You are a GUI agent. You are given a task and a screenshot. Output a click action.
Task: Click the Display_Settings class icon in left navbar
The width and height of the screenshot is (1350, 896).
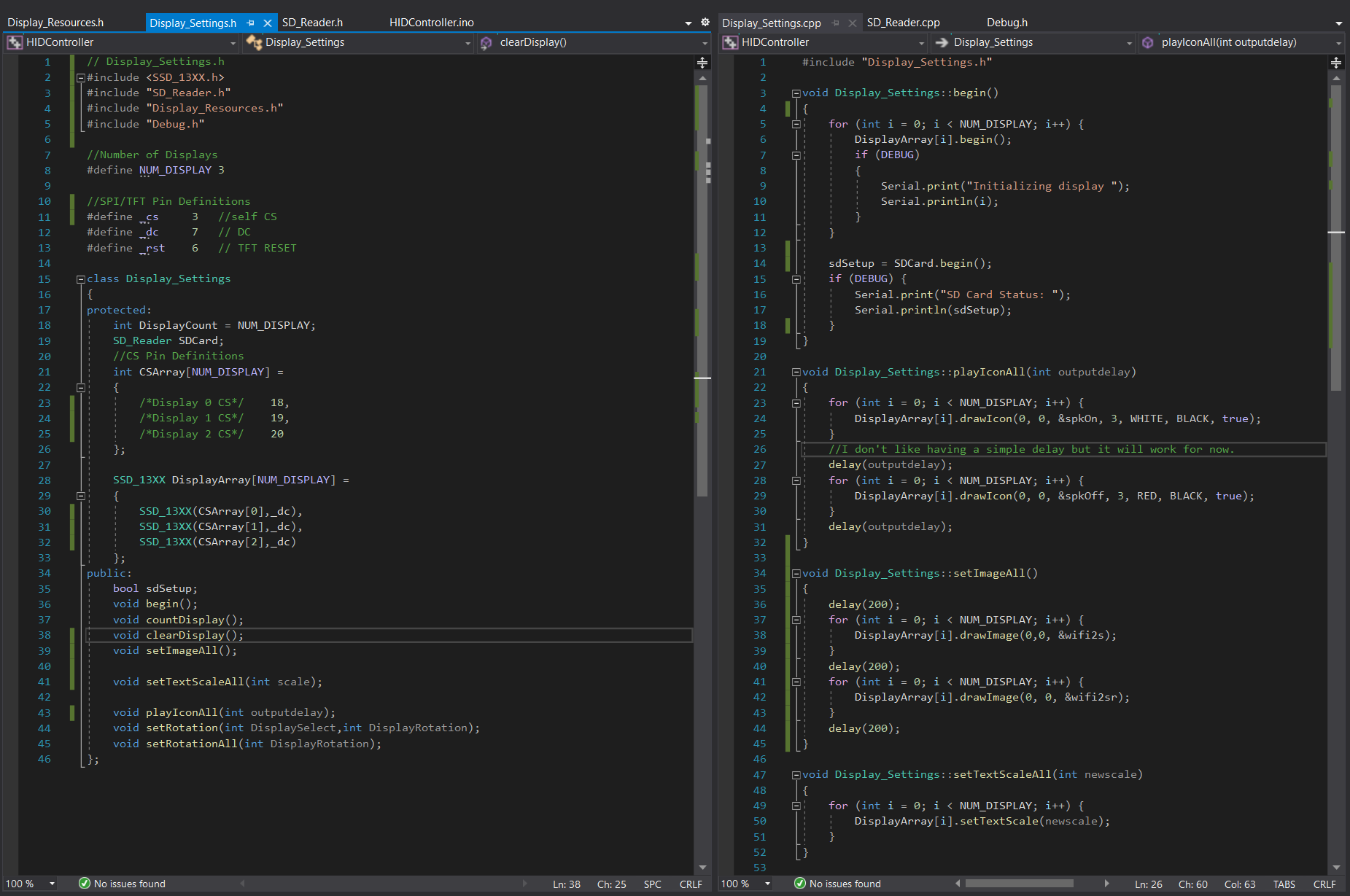tap(255, 42)
